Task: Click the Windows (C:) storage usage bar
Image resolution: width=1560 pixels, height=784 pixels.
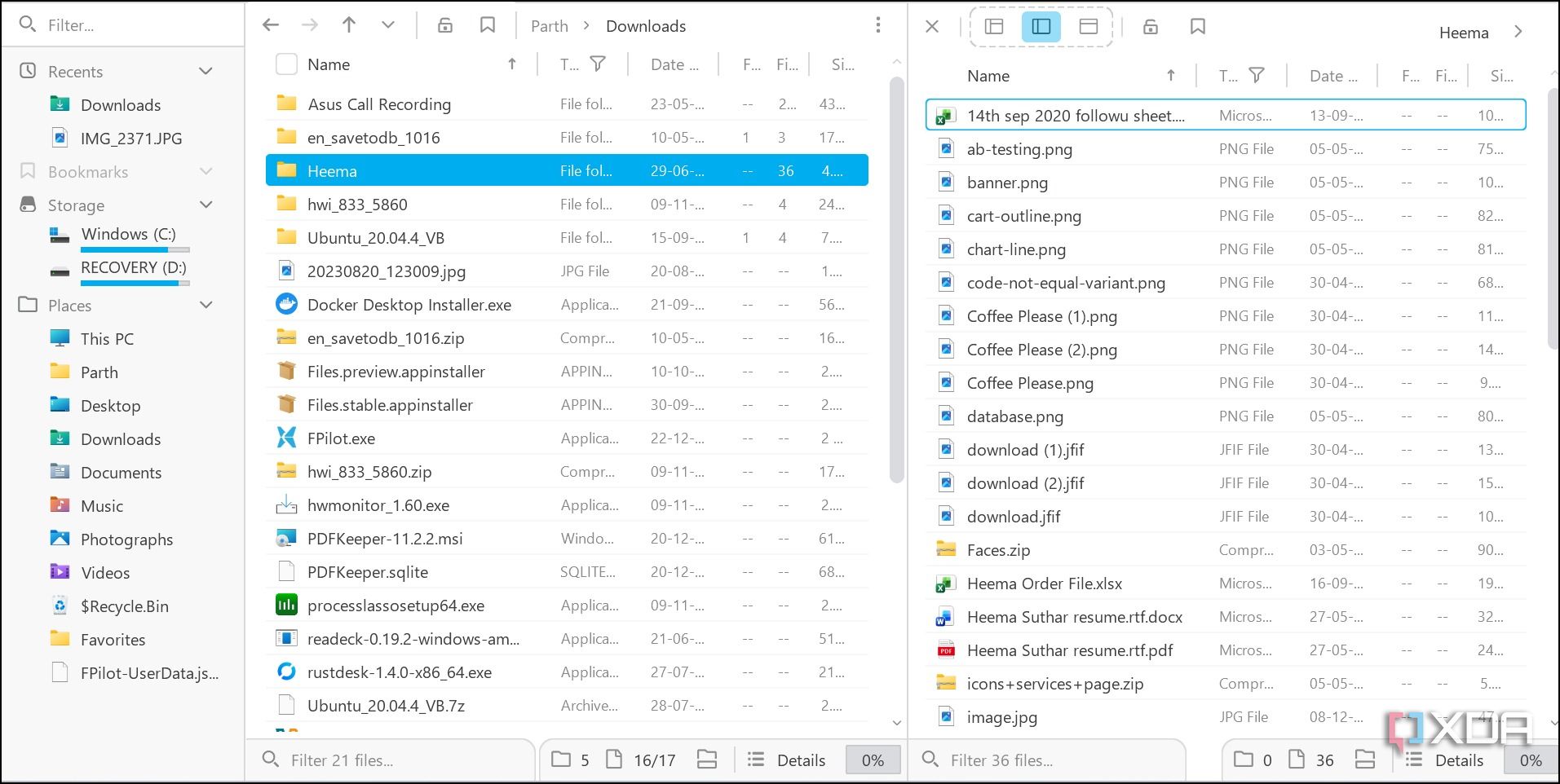Action: [x=135, y=249]
